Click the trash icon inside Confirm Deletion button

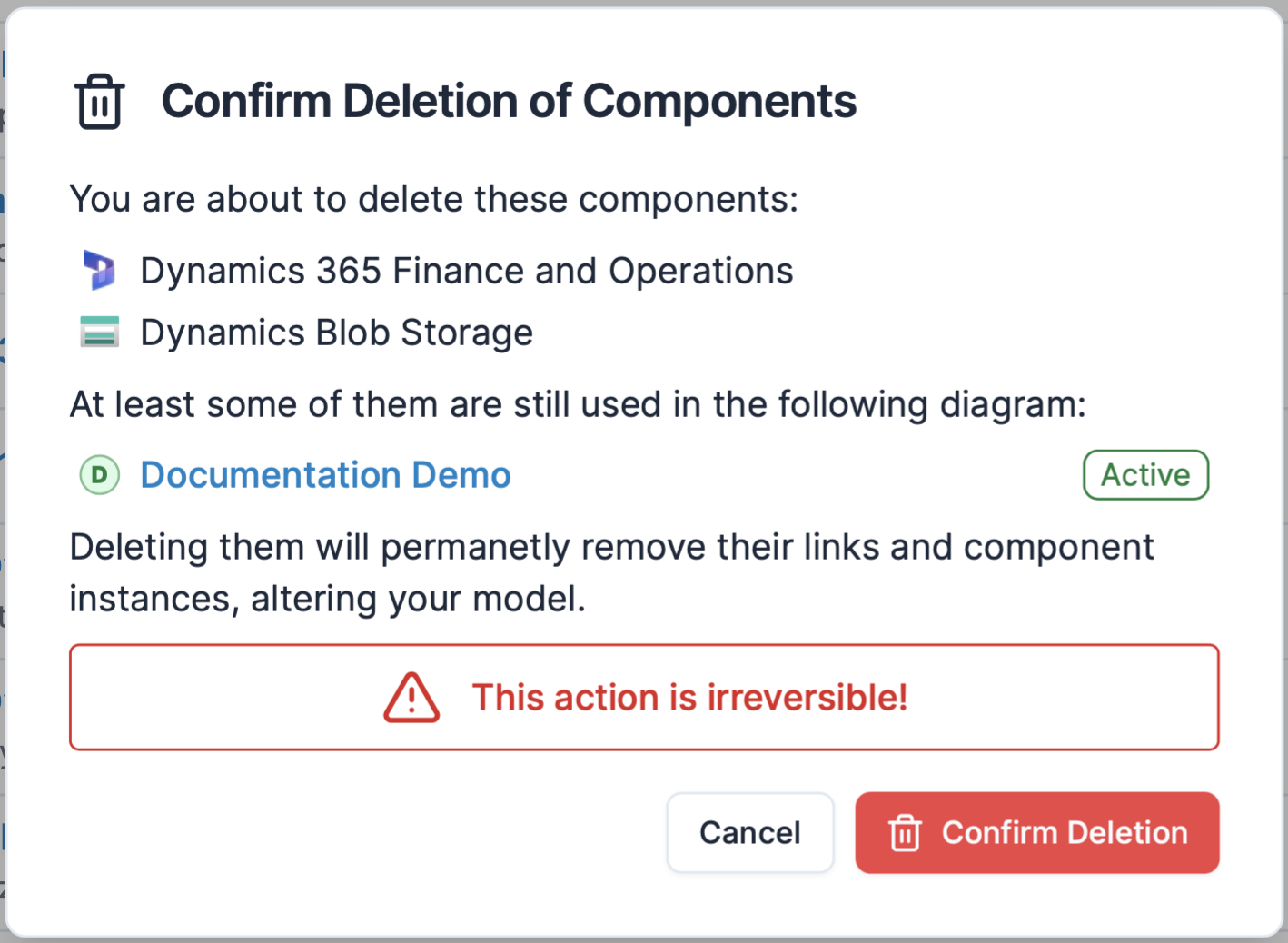click(x=904, y=832)
